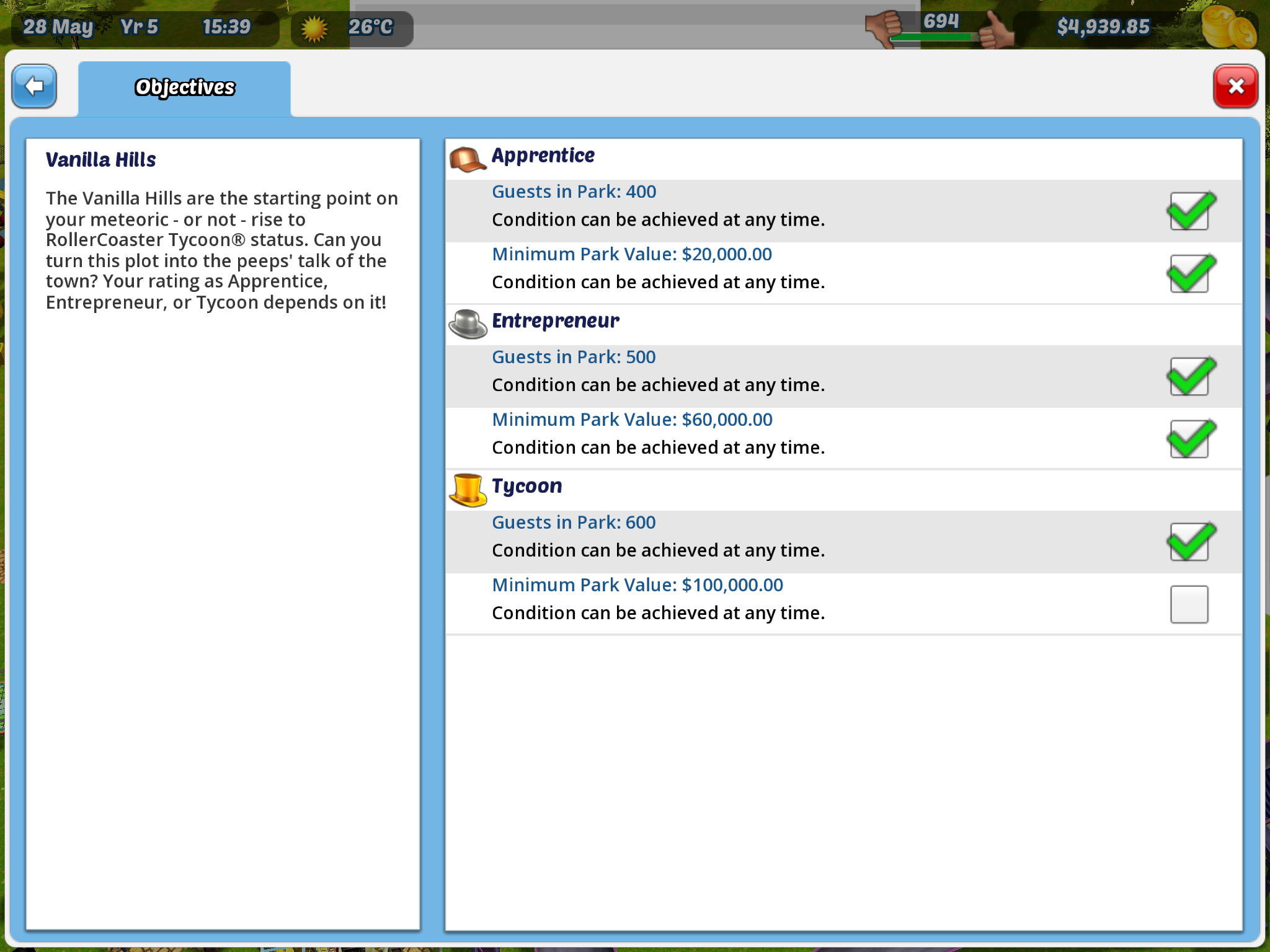Tap 'Guests in Park: 400' objective text
Image resolution: width=1270 pixels, height=952 pixels.
coord(574,192)
